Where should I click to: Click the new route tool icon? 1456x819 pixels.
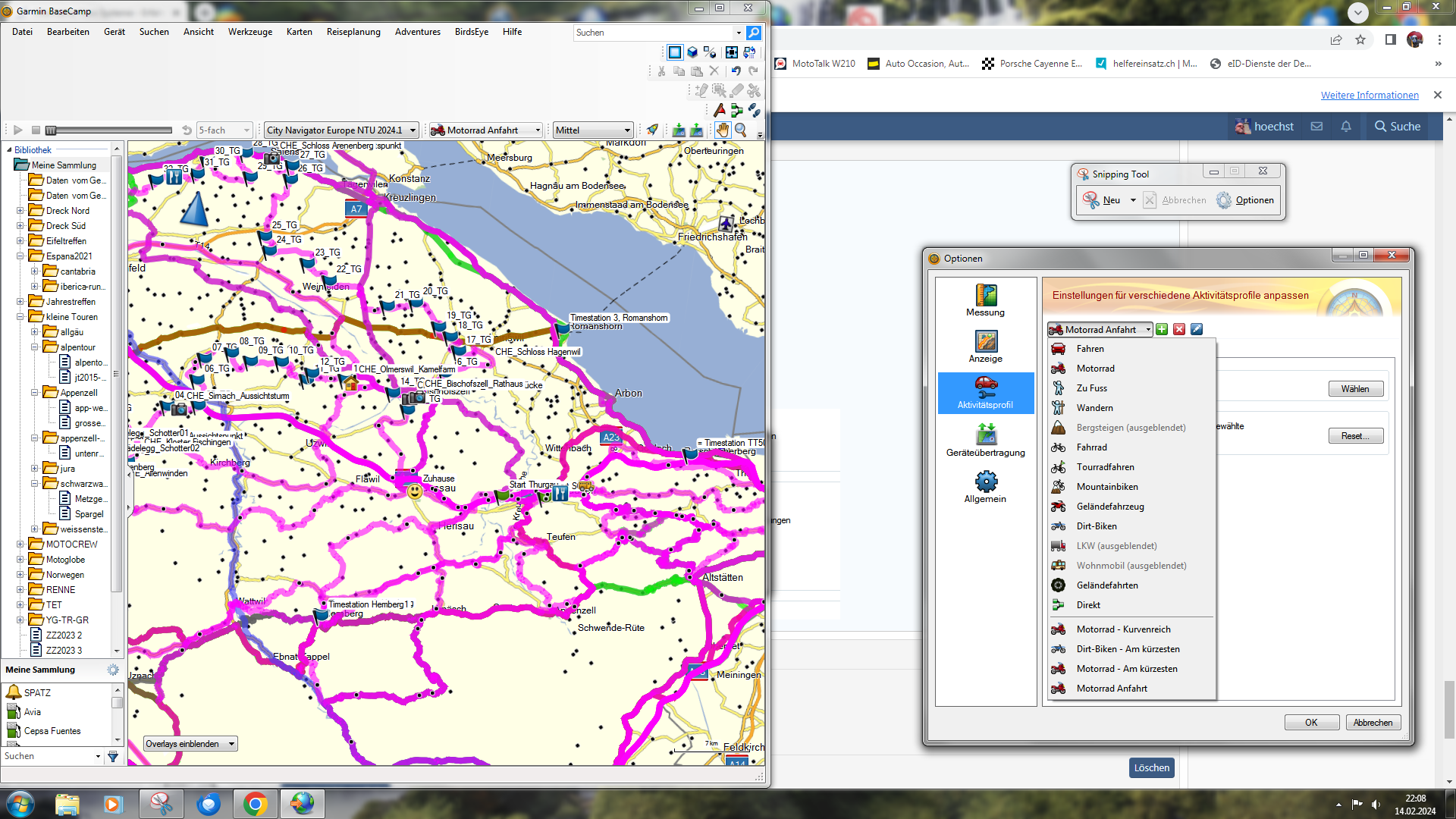736,110
